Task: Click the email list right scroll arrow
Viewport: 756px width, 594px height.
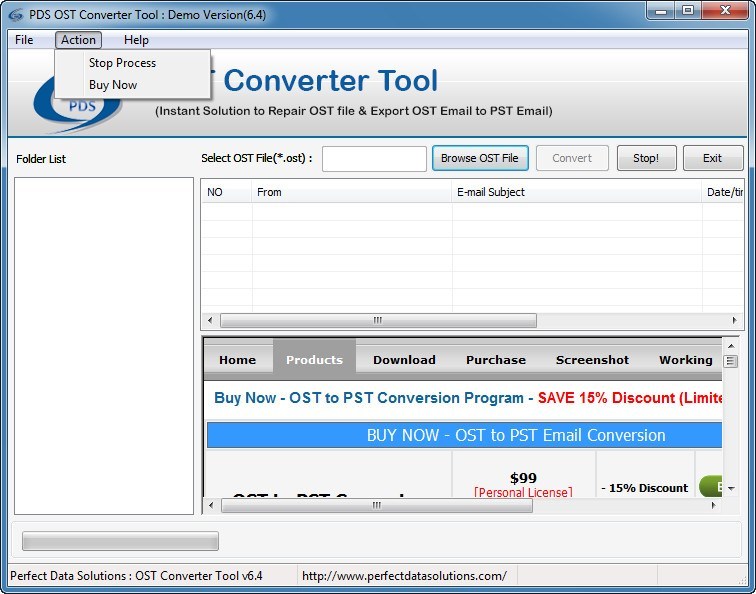Action: click(x=734, y=320)
